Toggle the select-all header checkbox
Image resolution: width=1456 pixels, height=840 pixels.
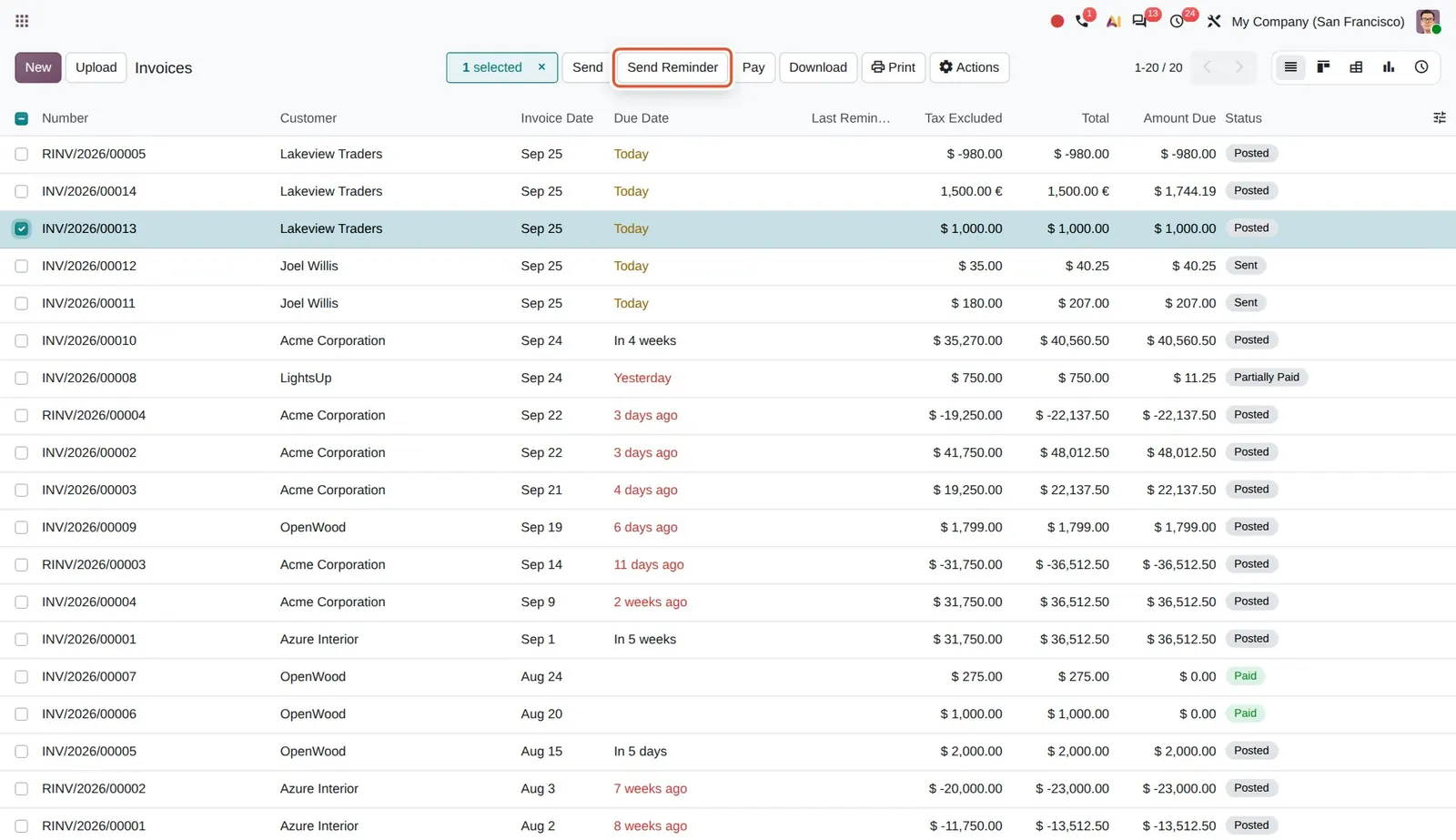coord(22,118)
